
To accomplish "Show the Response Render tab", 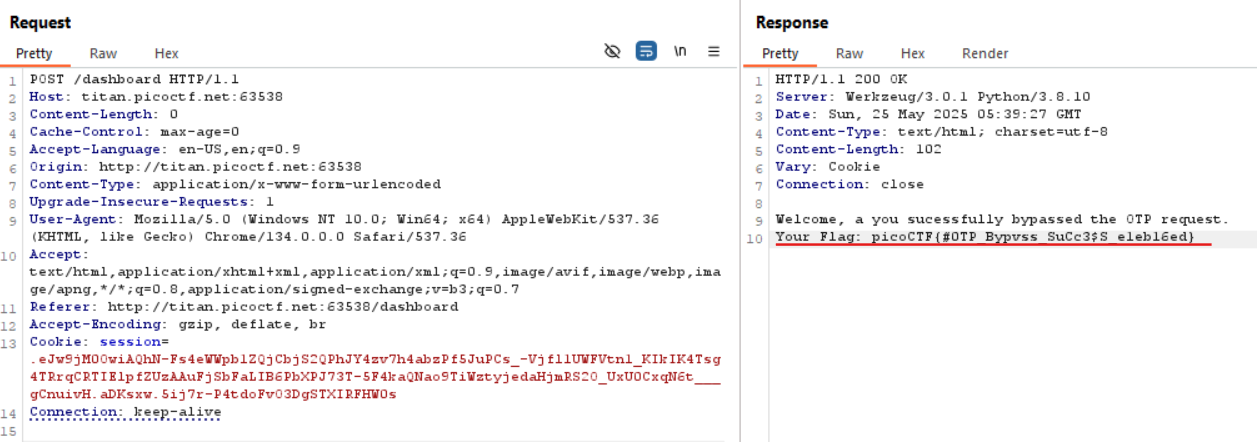I will [x=985, y=54].
